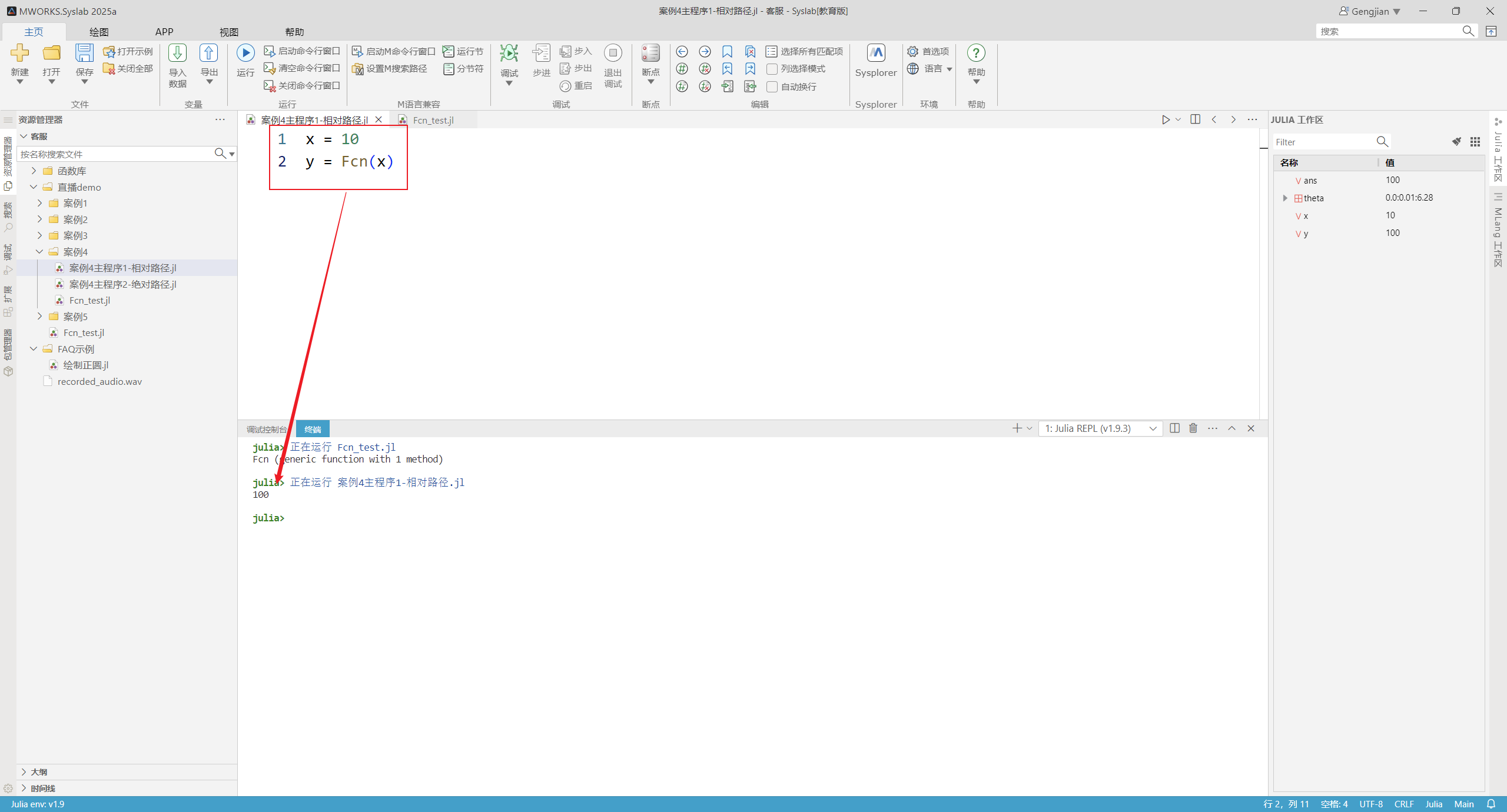The height and width of the screenshot is (812, 1507).
Task: Expand the 案例1 folder
Action: tap(39, 203)
